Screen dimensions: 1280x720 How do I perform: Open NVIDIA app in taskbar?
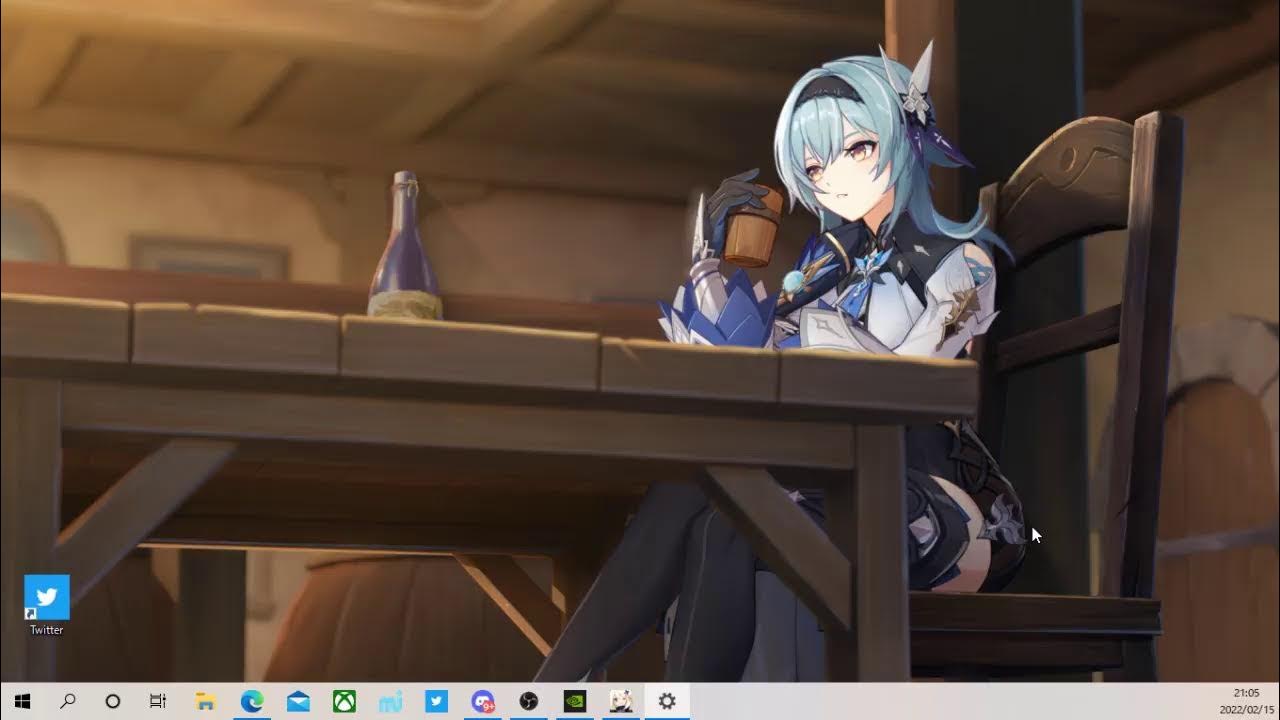coord(575,702)
